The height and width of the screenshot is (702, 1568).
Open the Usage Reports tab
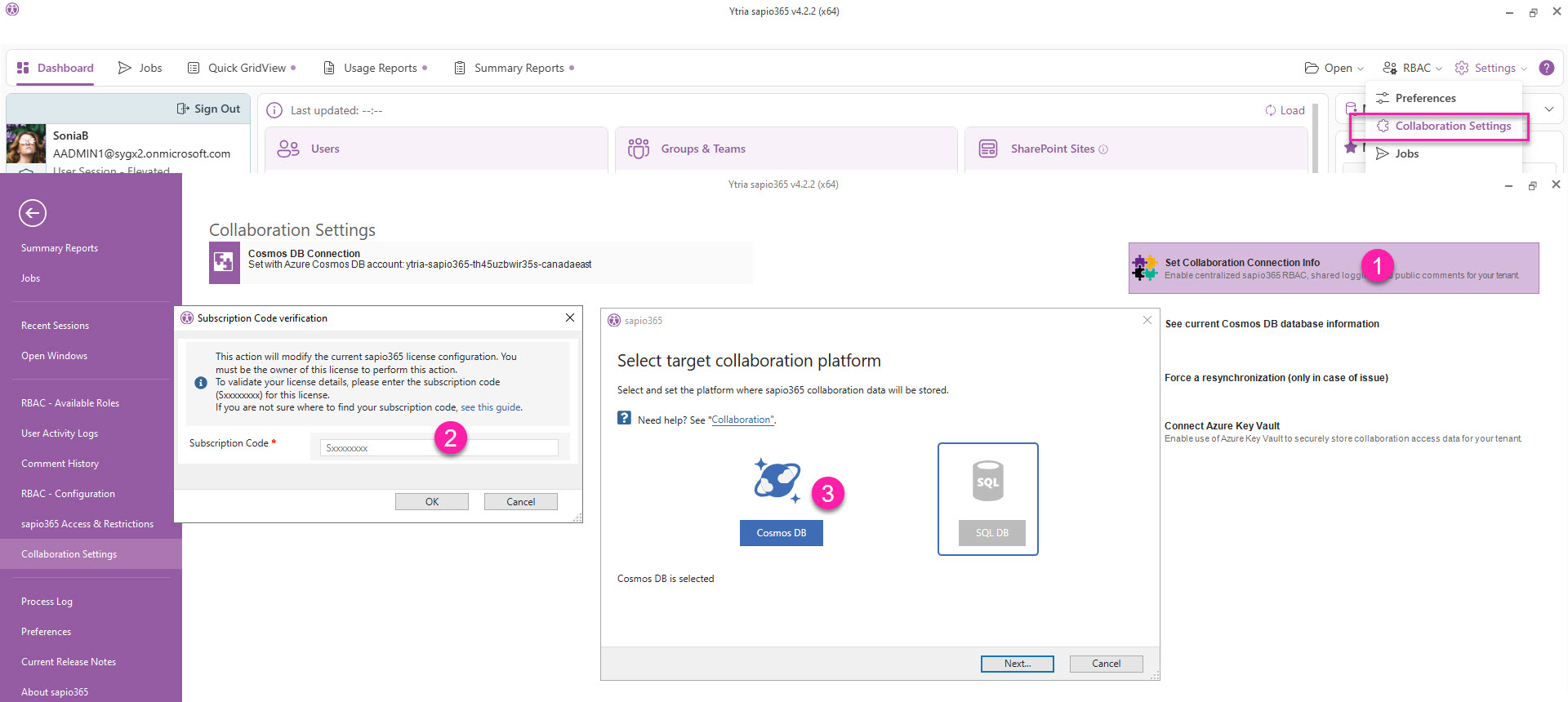click(x=375, y=68)
